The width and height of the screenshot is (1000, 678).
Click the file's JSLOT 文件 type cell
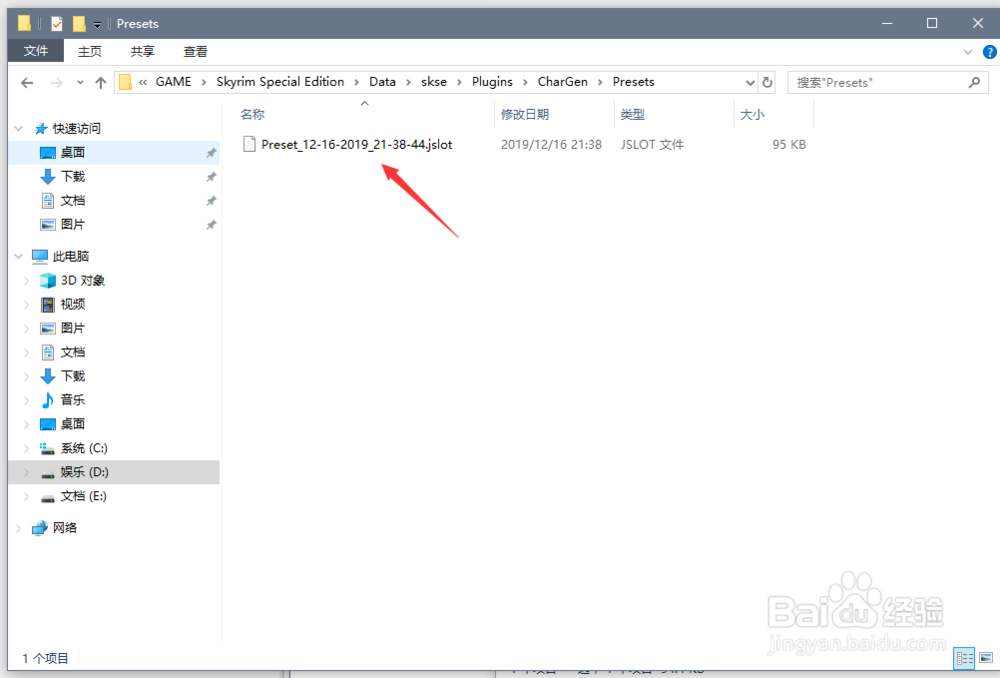652,144
